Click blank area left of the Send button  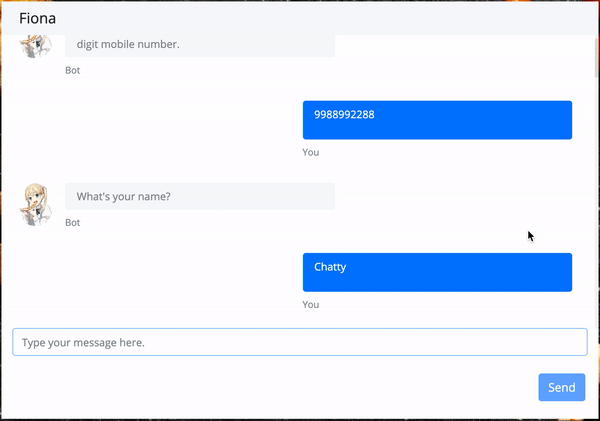[268, 387]
